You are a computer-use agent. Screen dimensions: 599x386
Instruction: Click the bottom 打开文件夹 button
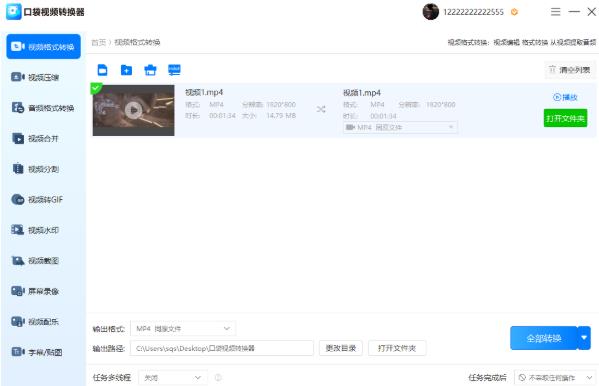[x=397, y=348]
